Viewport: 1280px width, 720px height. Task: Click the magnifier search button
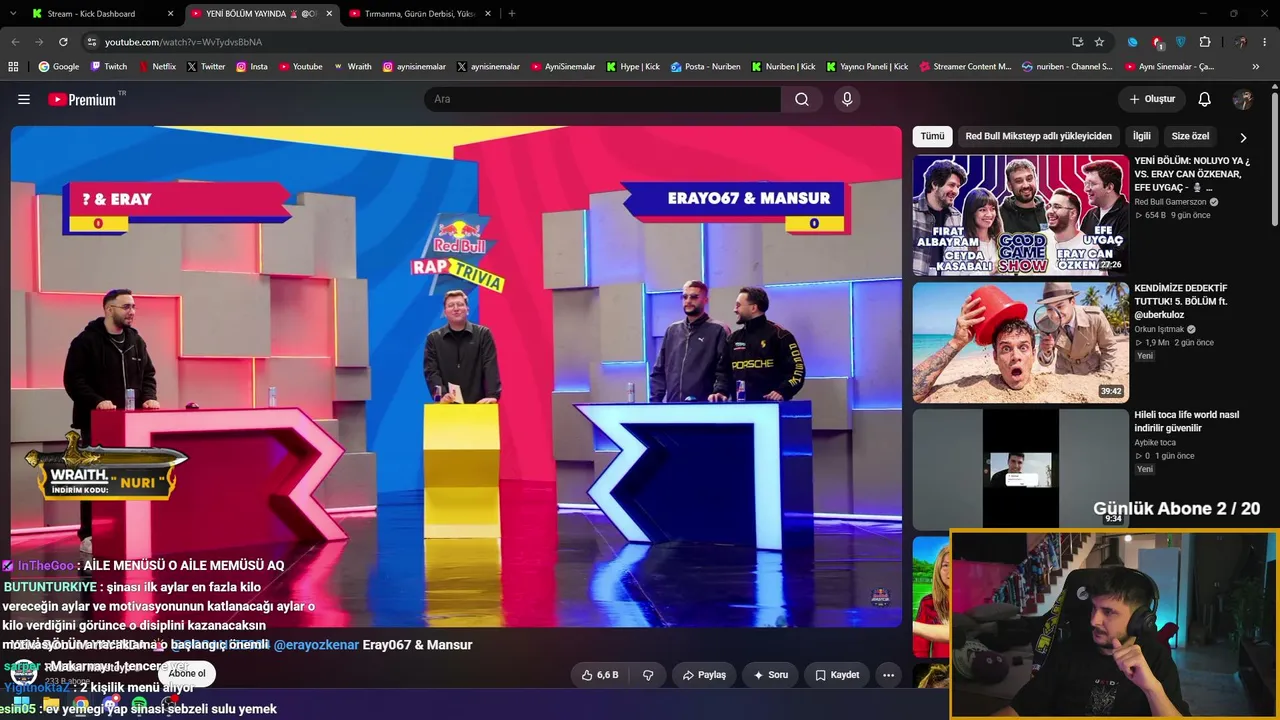802,99
